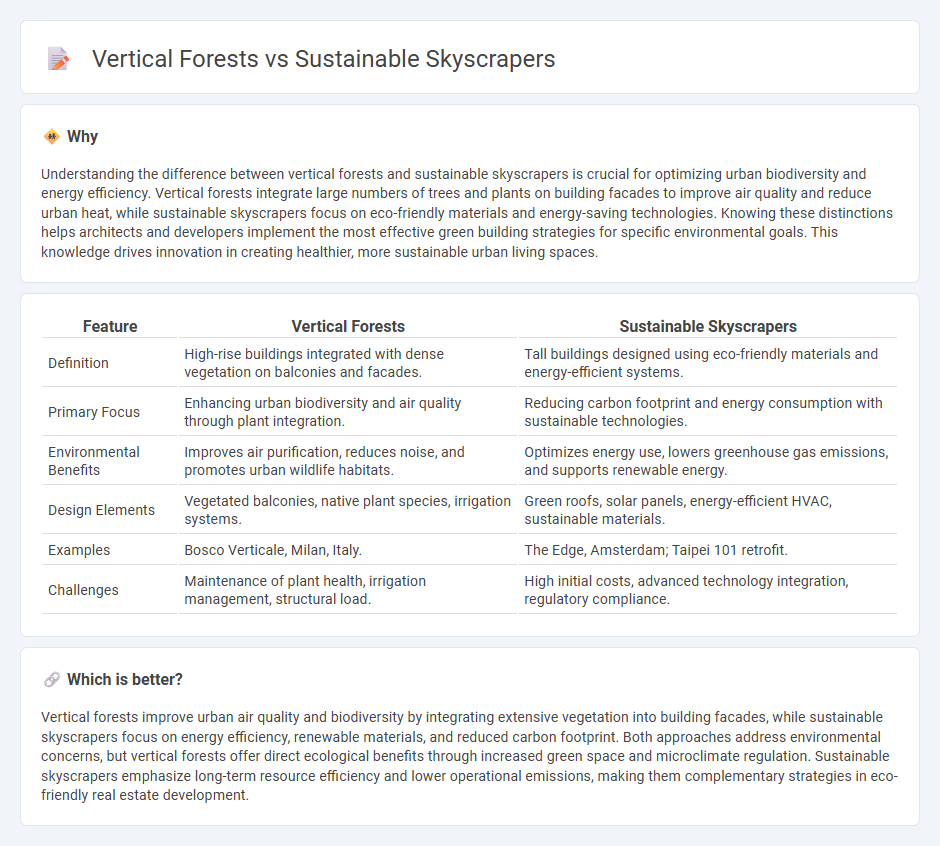Click the Which is better? heading

[x=125, y=679]
